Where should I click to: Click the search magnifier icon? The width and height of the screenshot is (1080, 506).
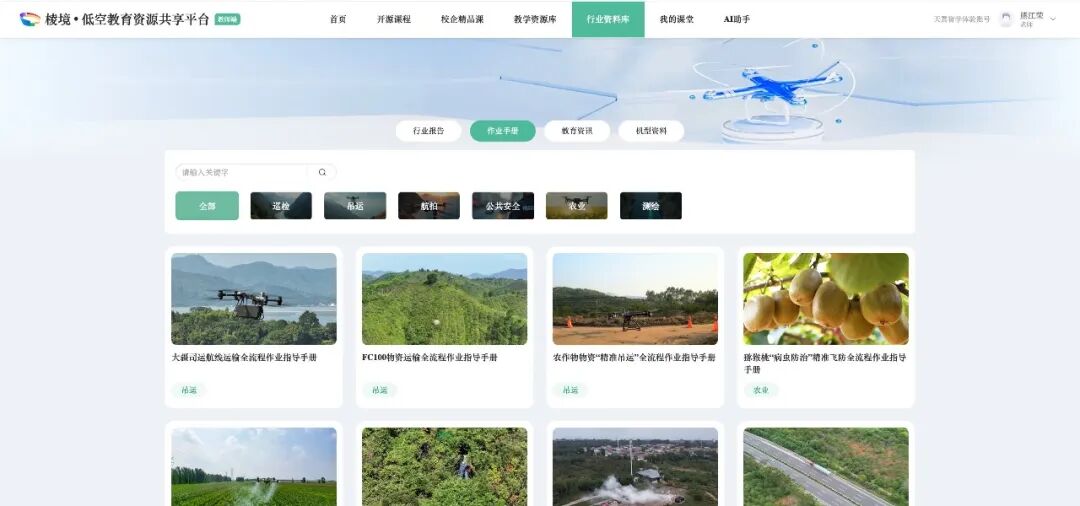[322, 172]
